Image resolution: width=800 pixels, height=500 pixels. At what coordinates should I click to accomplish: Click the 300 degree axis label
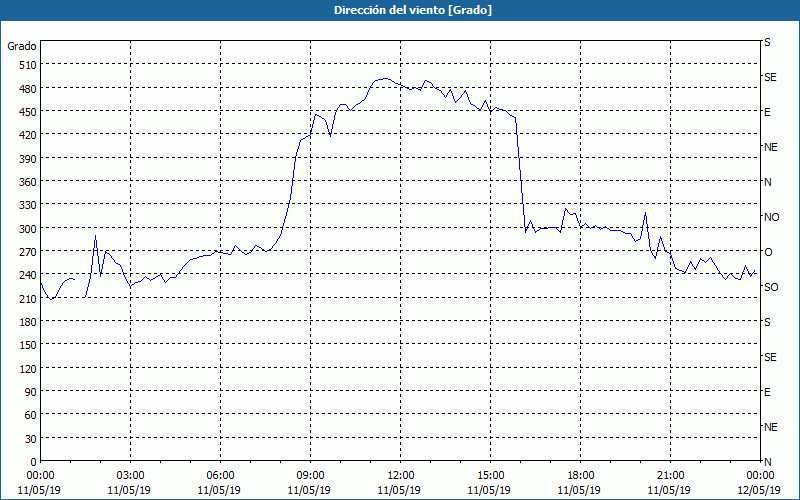click(x=29, y=229)
